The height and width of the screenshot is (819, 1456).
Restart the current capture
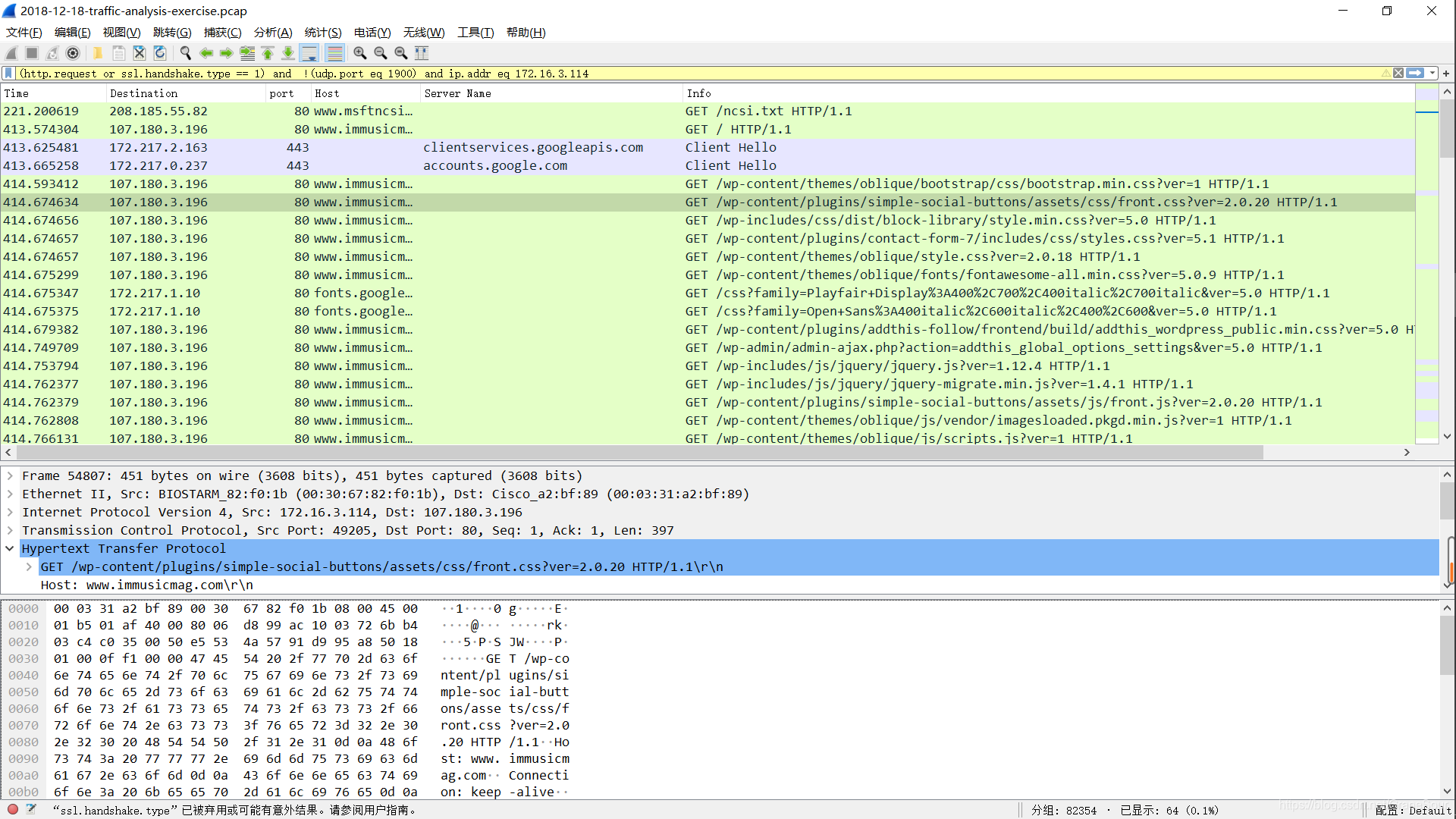point(52,53)
